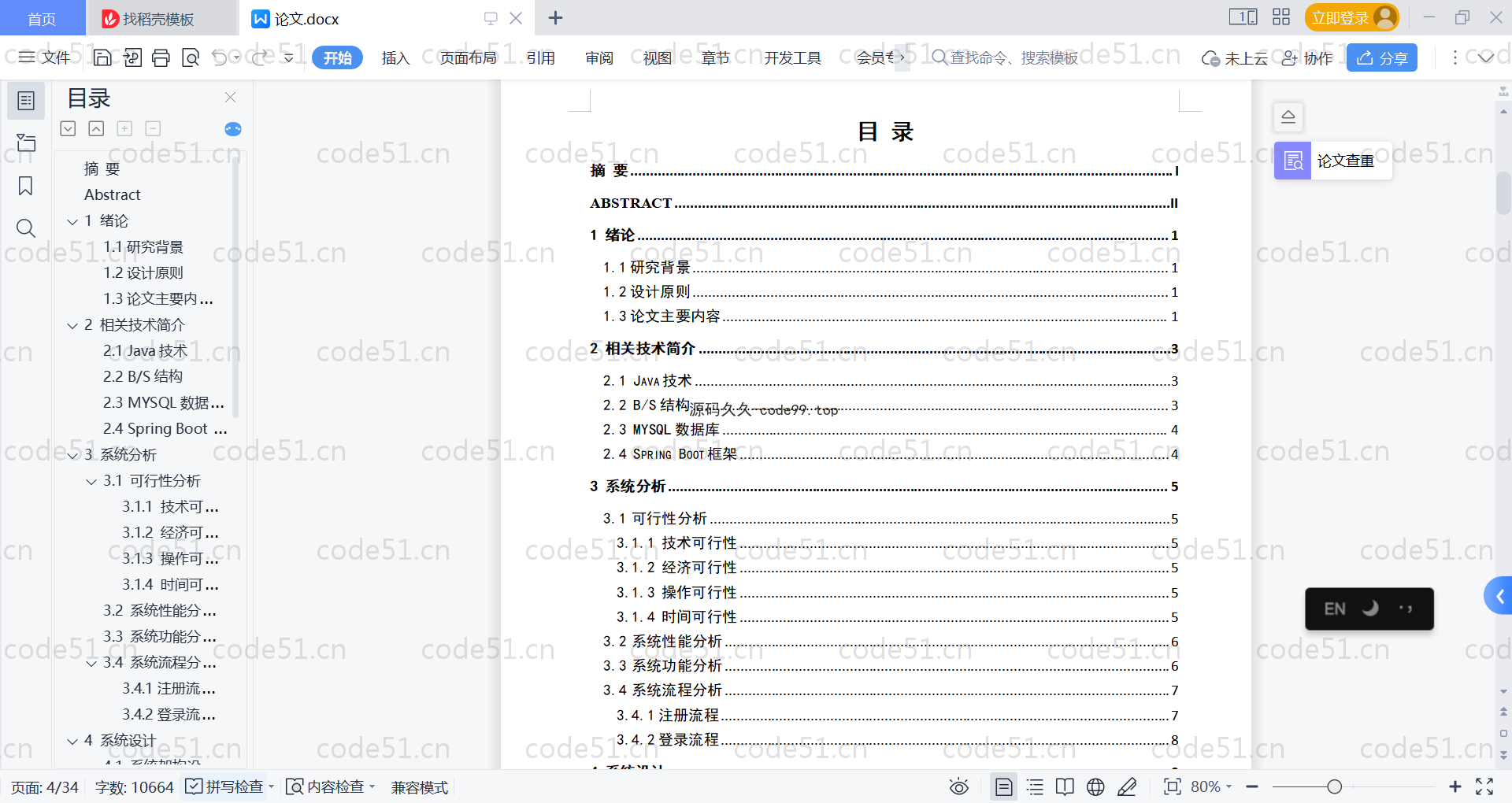Collapse the '1 绪论' outline node
Viewport: 1512px width, 803px height.
tap(72, 222)
